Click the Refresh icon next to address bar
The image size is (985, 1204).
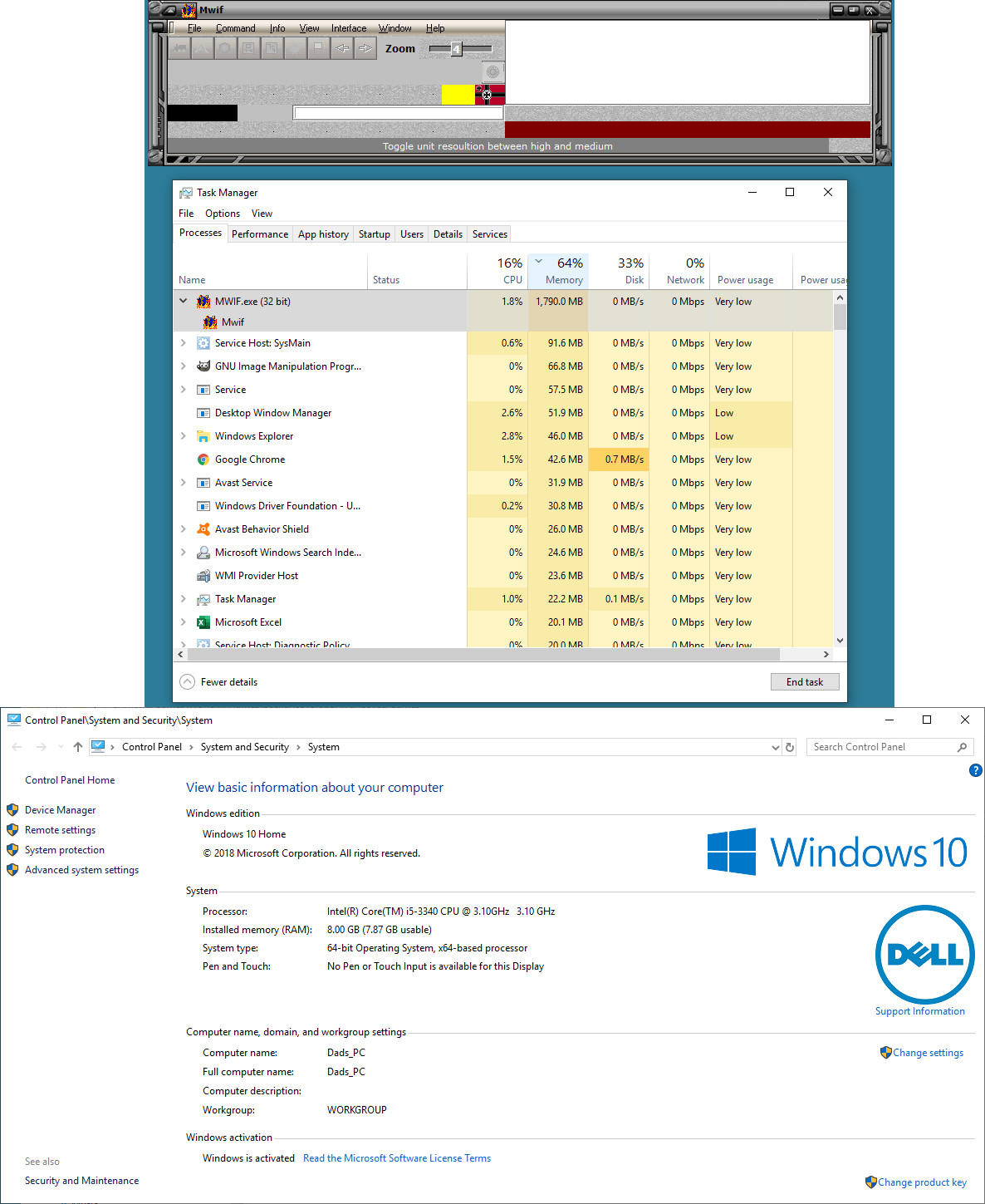pyautogui.click(x=790, y=747)
